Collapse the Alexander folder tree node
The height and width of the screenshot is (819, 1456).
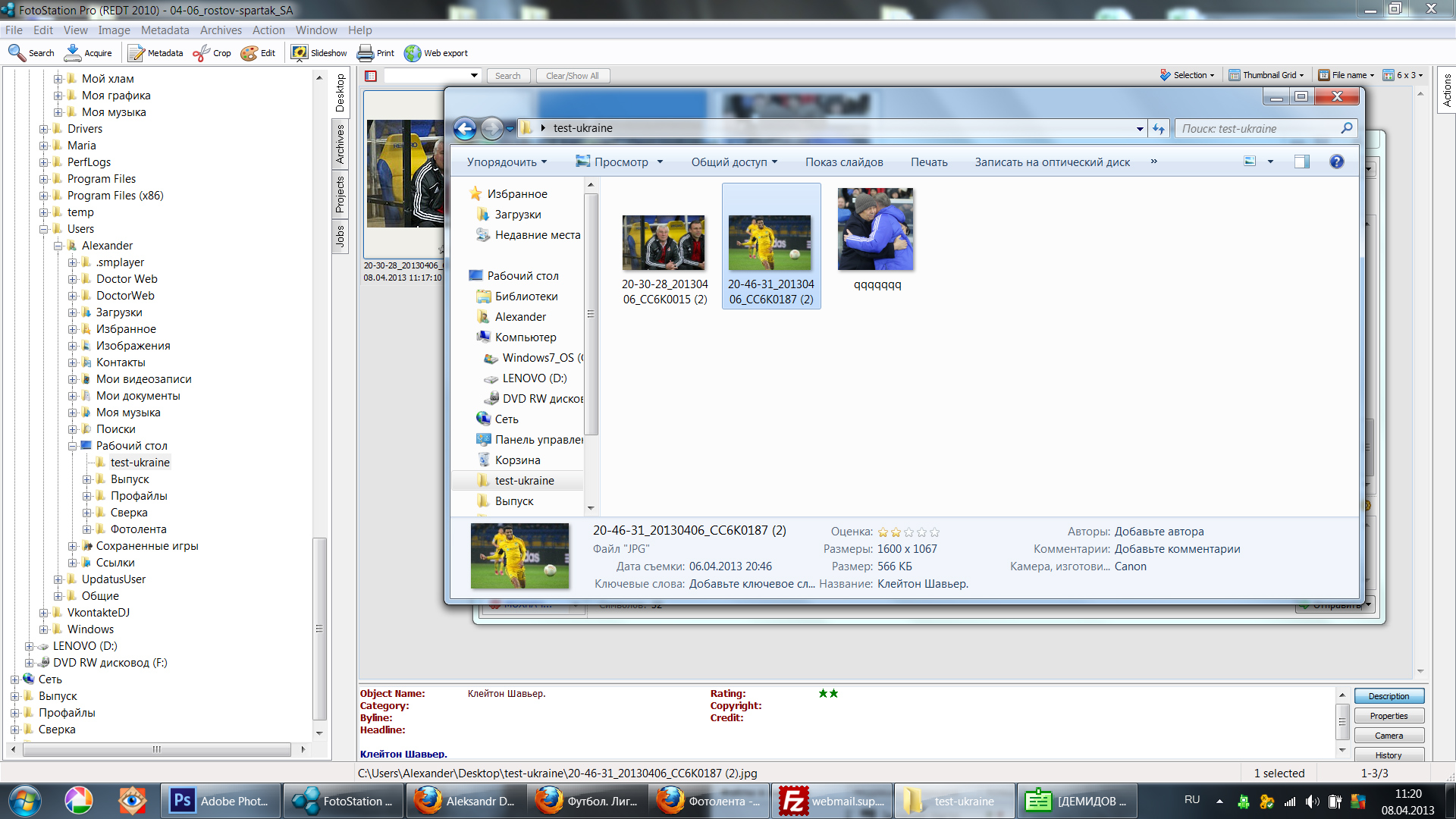point(58,246)
